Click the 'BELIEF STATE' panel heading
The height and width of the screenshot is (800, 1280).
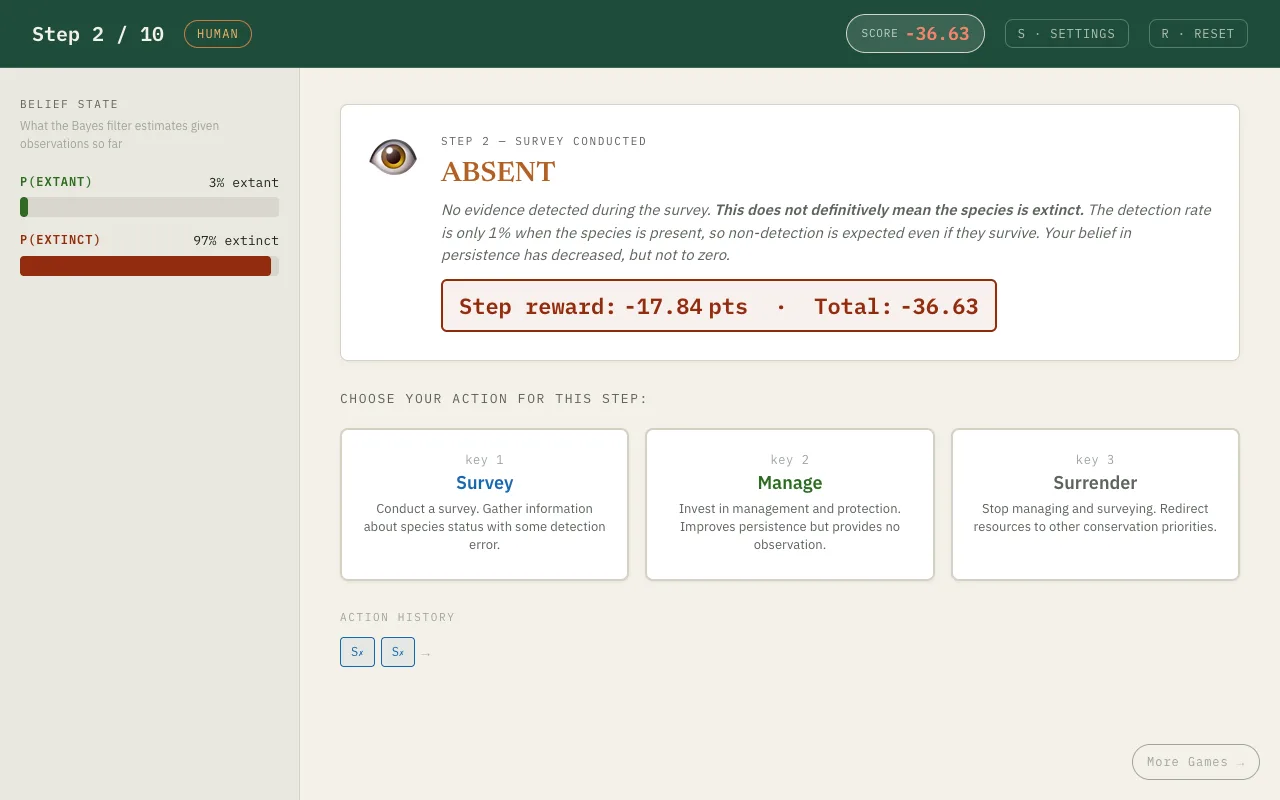click(69, 104)
